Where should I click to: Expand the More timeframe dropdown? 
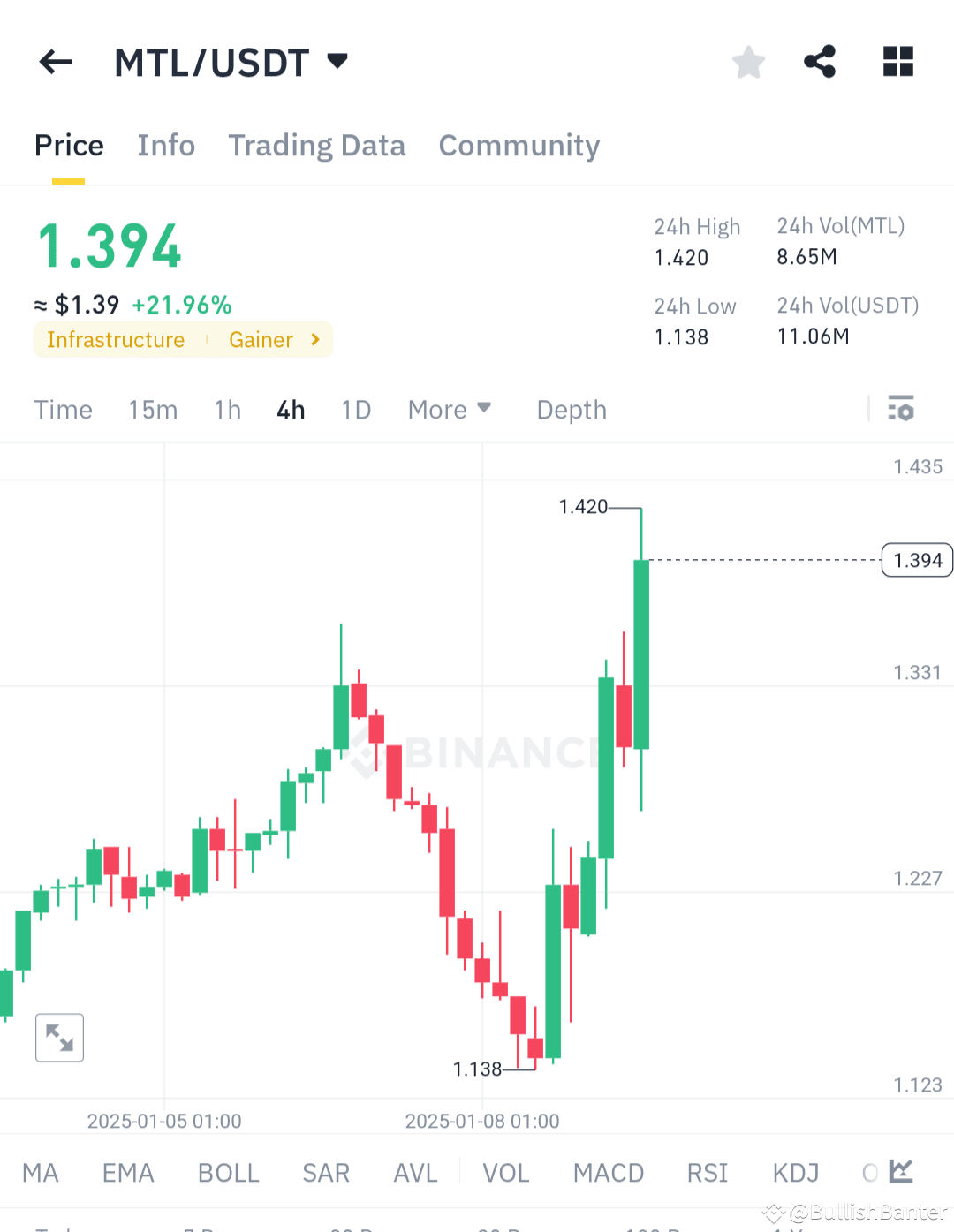pyautogui.click(x=449, y=409)
